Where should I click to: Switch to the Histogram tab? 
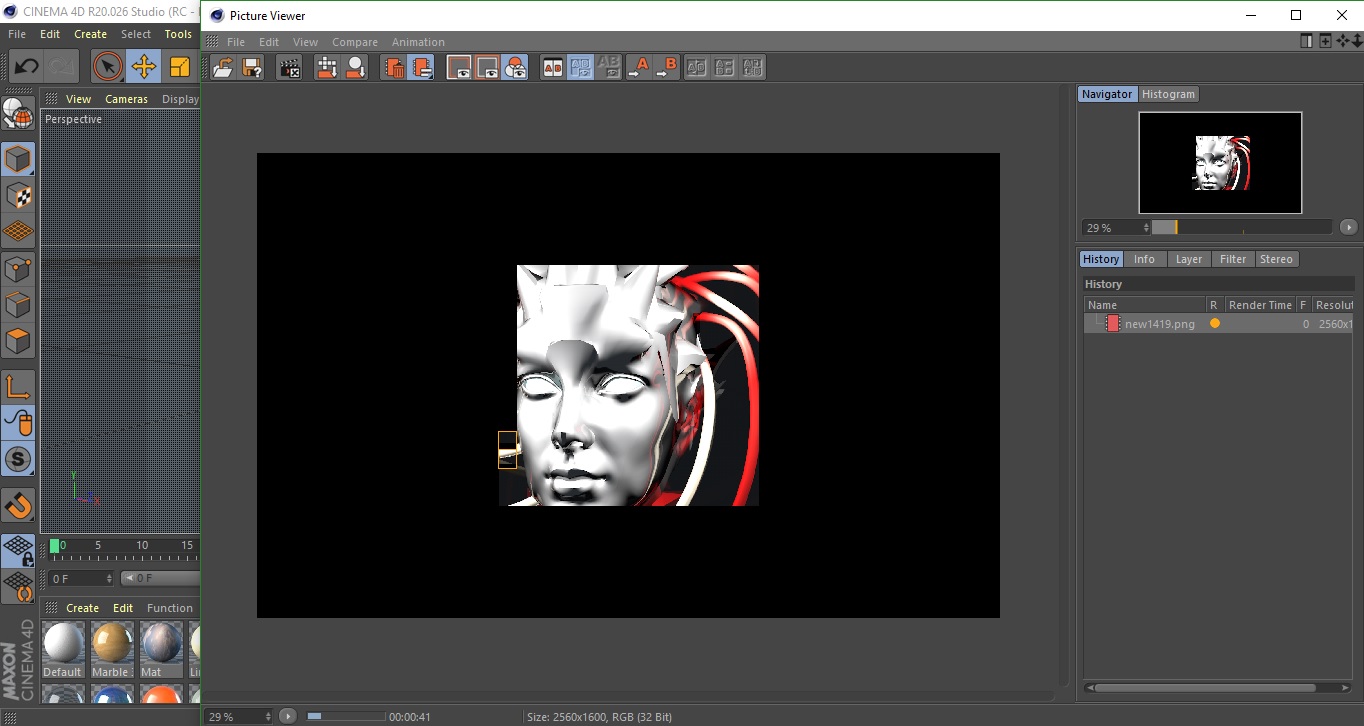click(1168, 94)
